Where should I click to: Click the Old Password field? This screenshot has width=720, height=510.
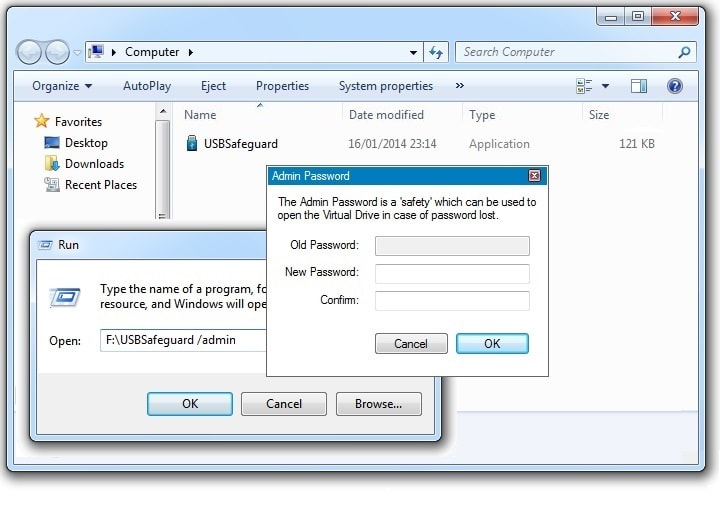click(x=452, y=246)
